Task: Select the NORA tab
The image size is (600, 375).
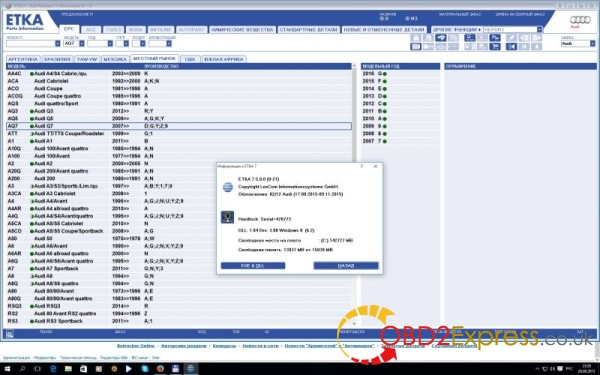Action: (x=135, y=29)
